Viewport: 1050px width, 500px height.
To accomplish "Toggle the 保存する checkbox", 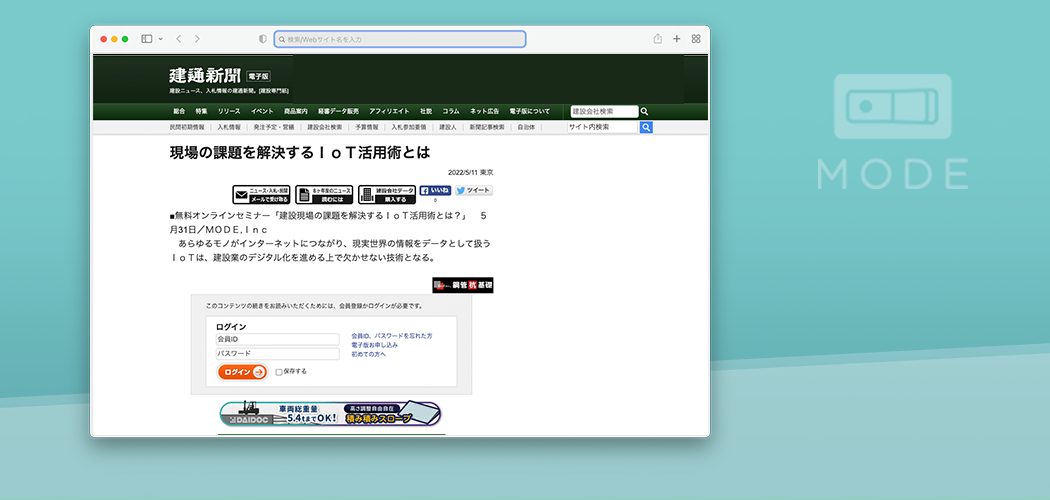I will pos(279,372).
